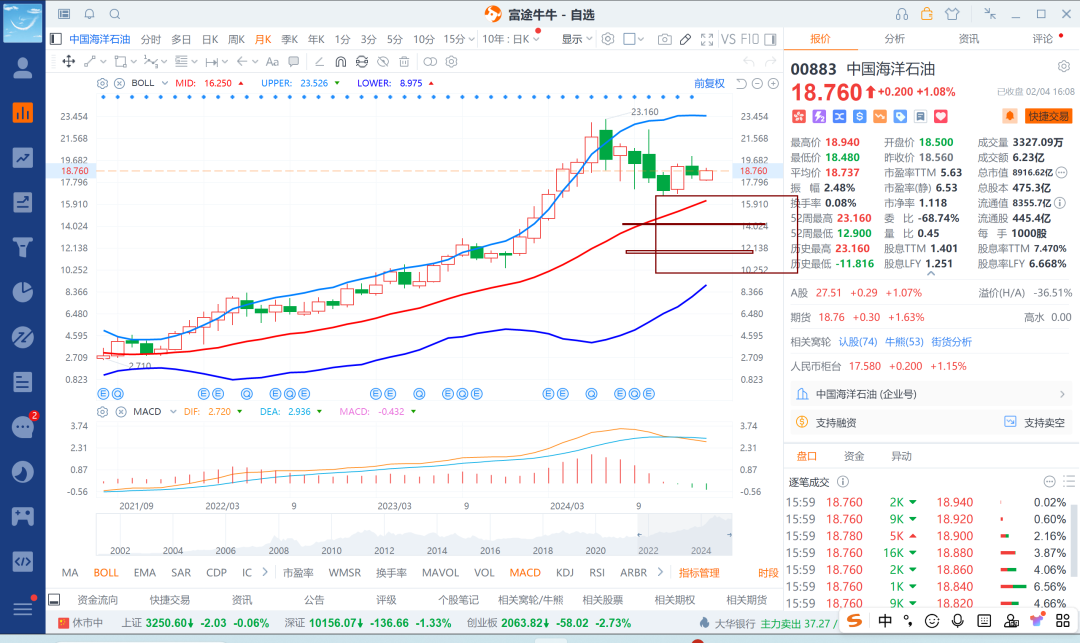The image size is (1080, 643).
Task: Open the F10 company info
Action: click(x=749, y=39)
